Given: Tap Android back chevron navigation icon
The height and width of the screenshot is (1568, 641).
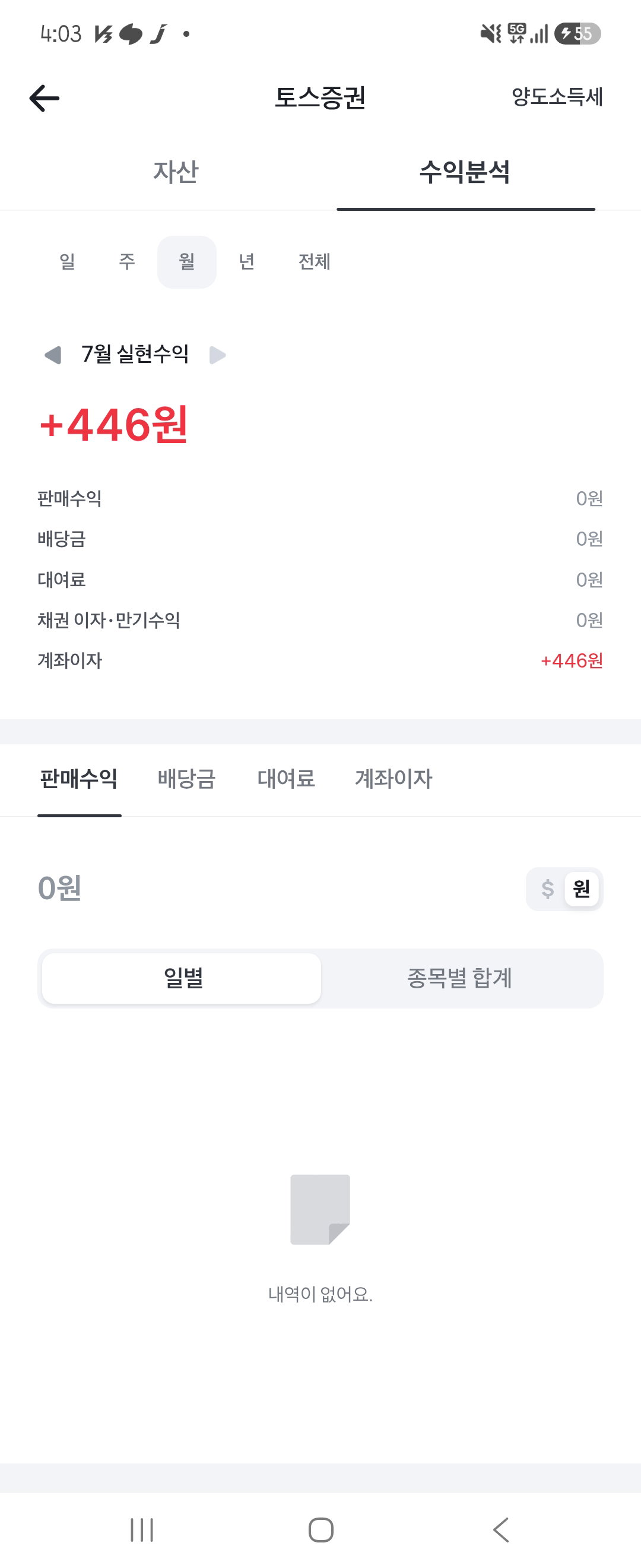Looking at the screenshot, I should (500, 1529).
